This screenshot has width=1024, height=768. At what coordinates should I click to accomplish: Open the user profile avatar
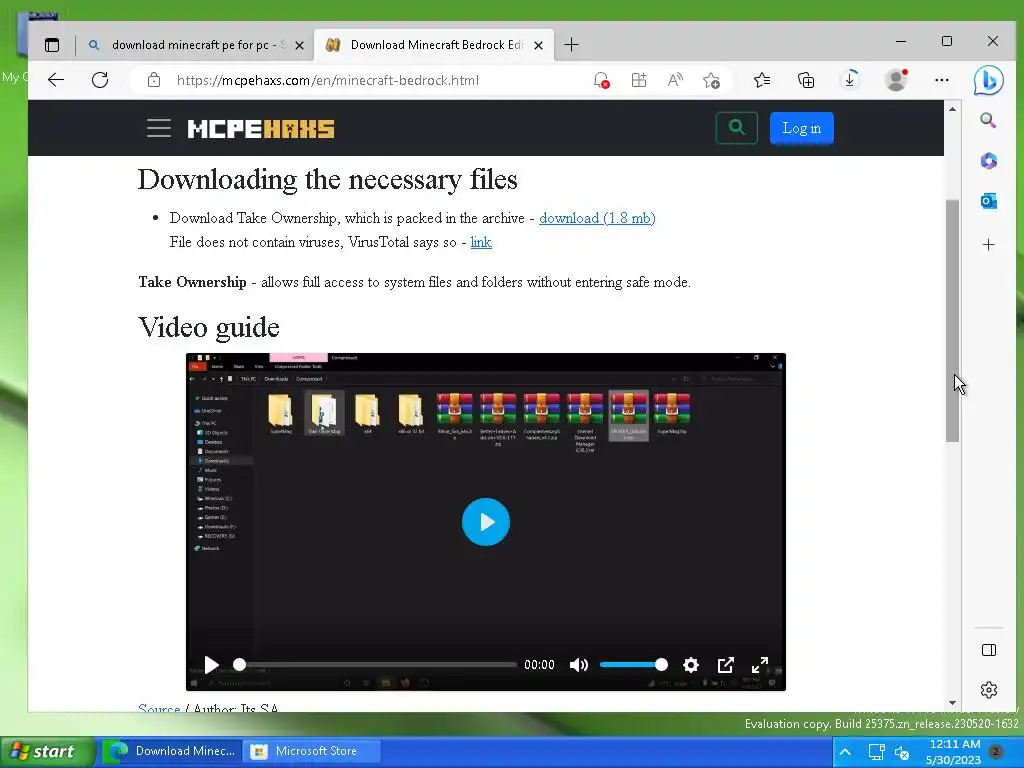[x=896, y=80]
